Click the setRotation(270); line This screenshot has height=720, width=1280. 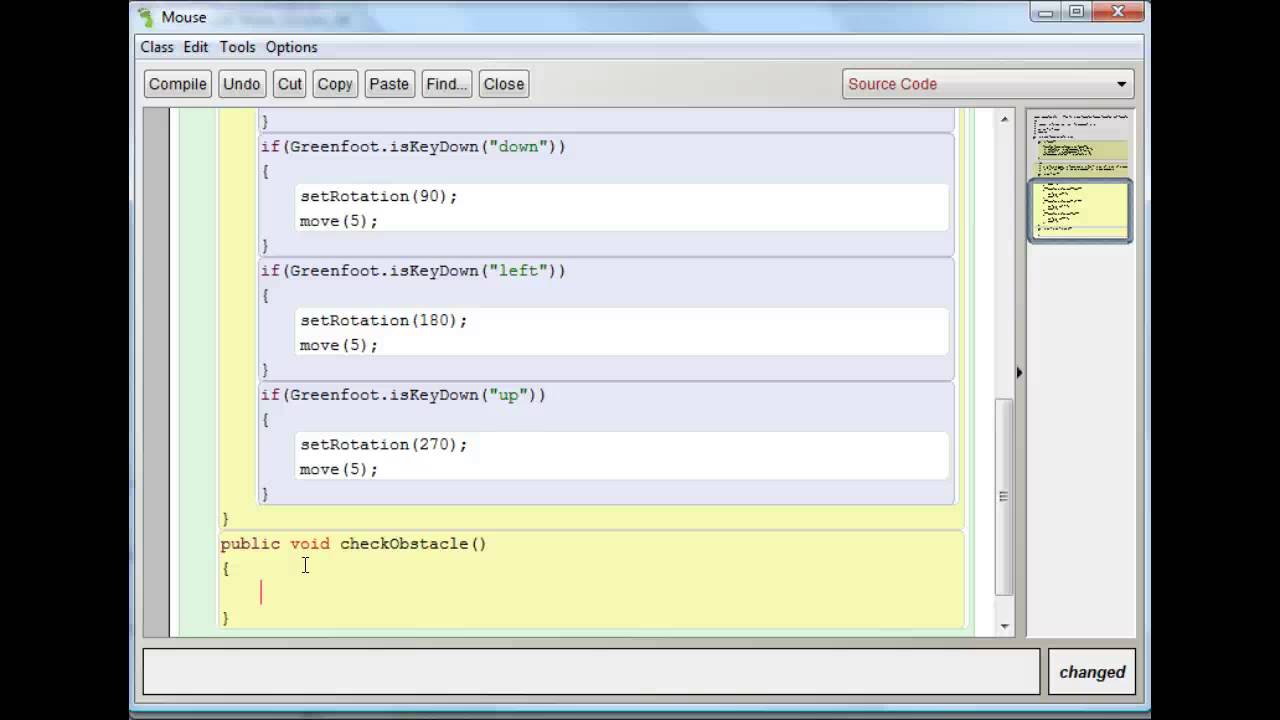383,444
